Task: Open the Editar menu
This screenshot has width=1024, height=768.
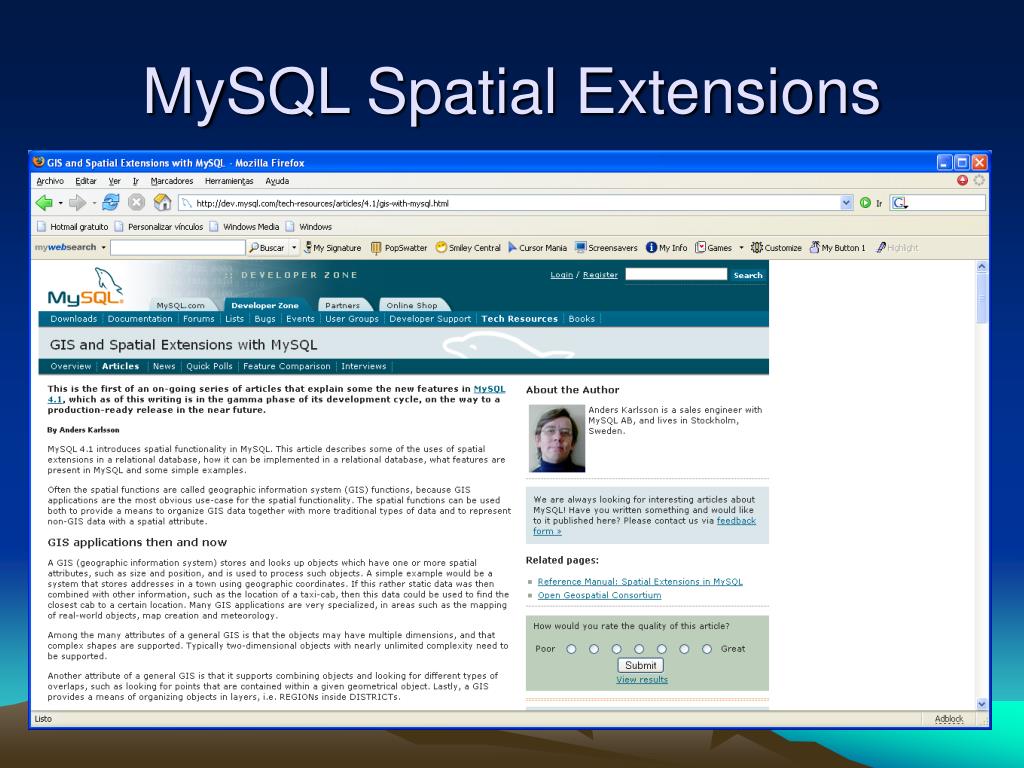Action: [86, 181]
